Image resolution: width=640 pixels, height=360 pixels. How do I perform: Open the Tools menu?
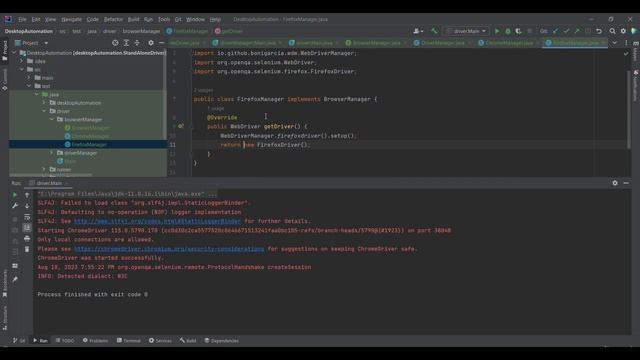click(x=164, y=19)
